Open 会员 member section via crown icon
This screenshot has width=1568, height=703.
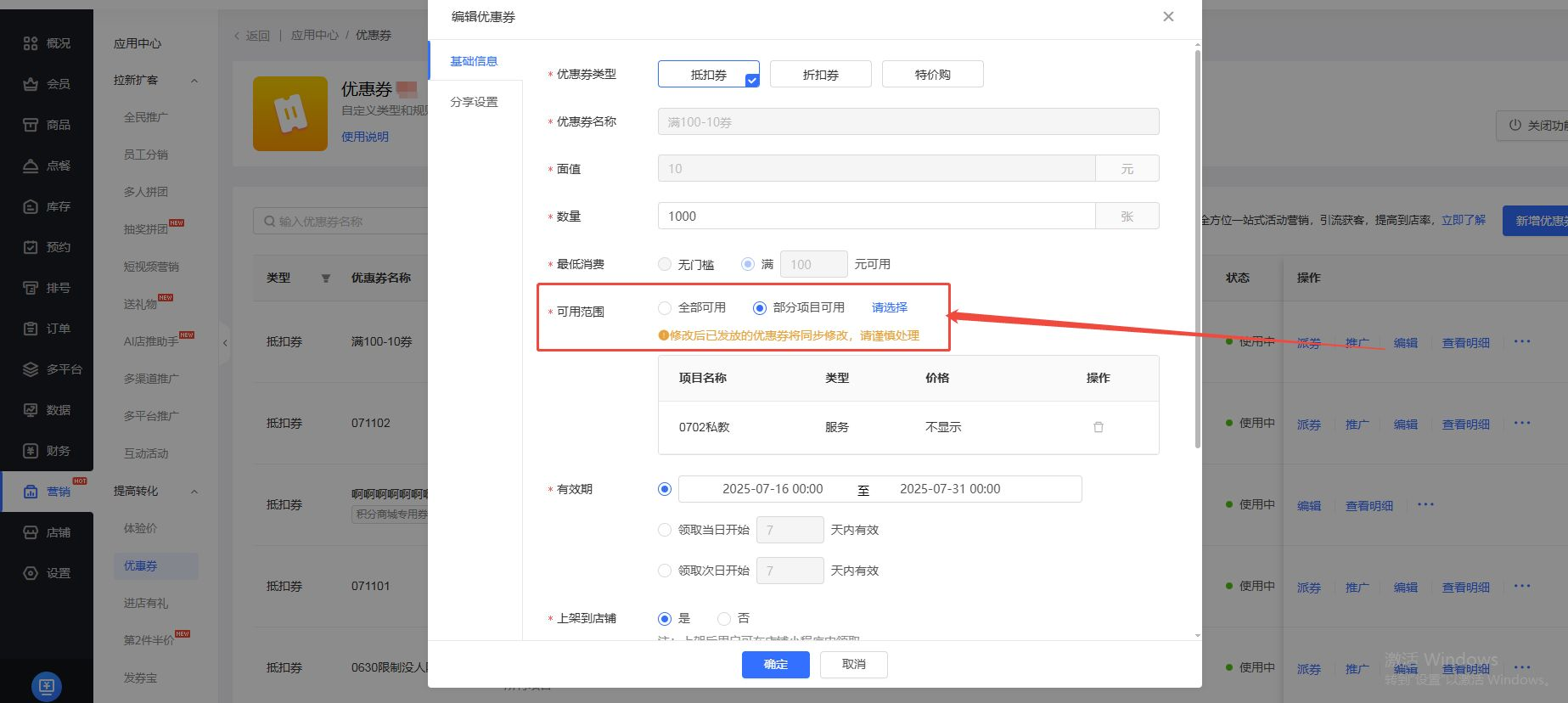click(31, 84)
